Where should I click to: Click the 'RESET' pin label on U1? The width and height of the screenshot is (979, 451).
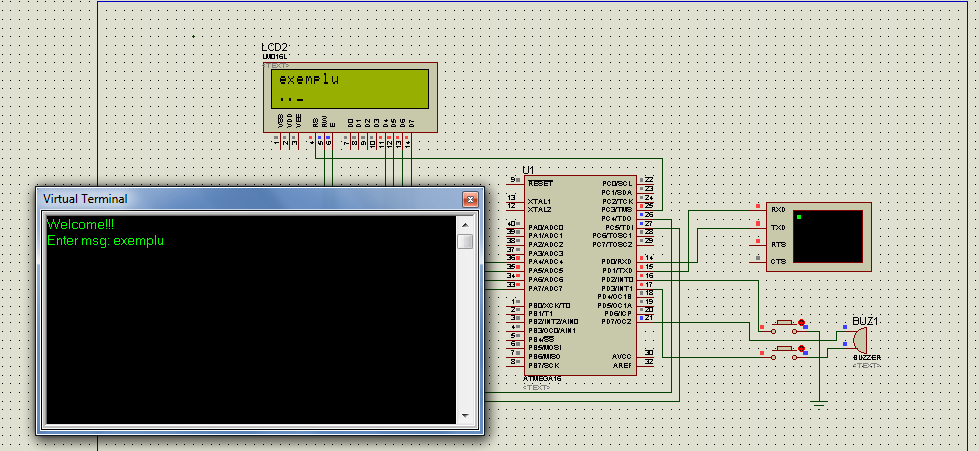540,184
